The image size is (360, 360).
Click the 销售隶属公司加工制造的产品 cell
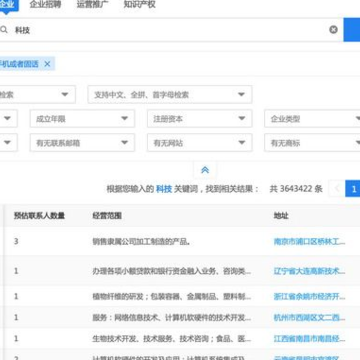(x=141, y=241)
